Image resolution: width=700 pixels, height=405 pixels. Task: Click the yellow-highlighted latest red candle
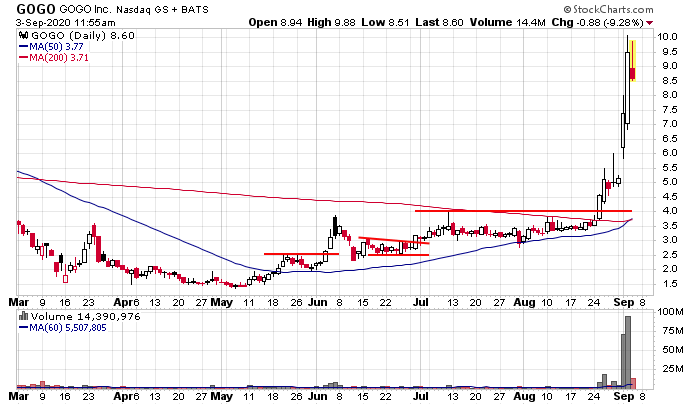[x=633, y=61]
